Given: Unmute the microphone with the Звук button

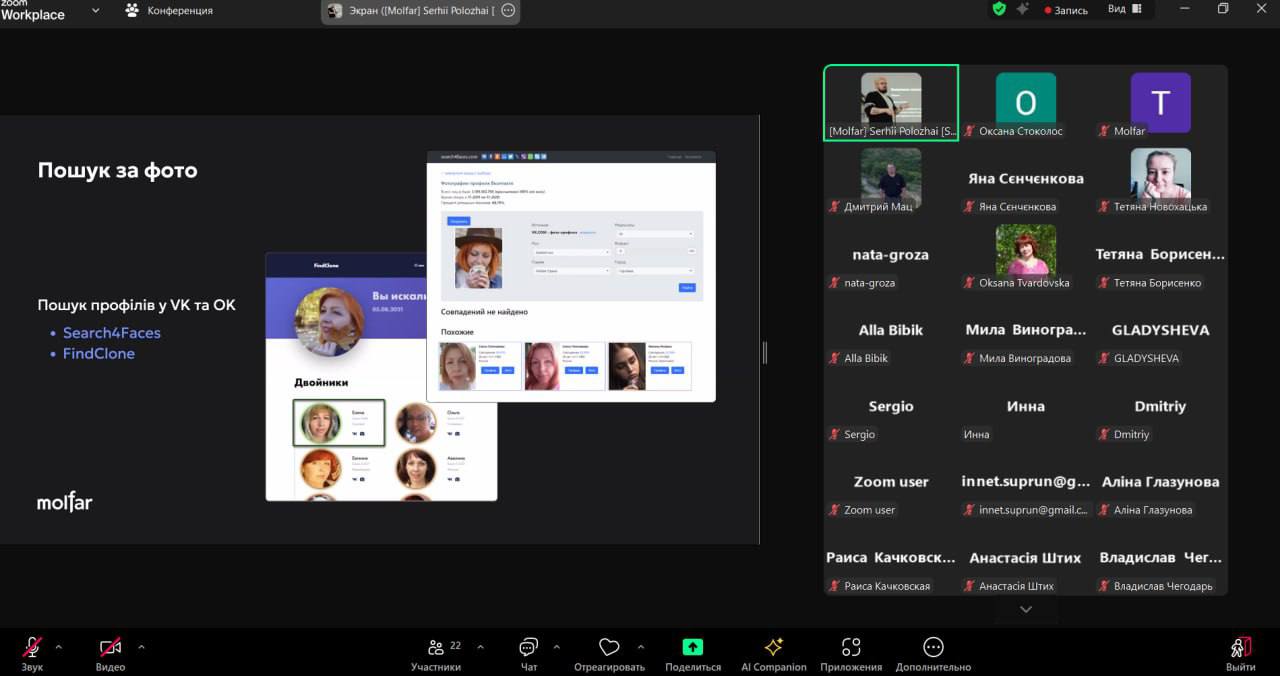Looking at the screenshot, I should tap(32, 653).
